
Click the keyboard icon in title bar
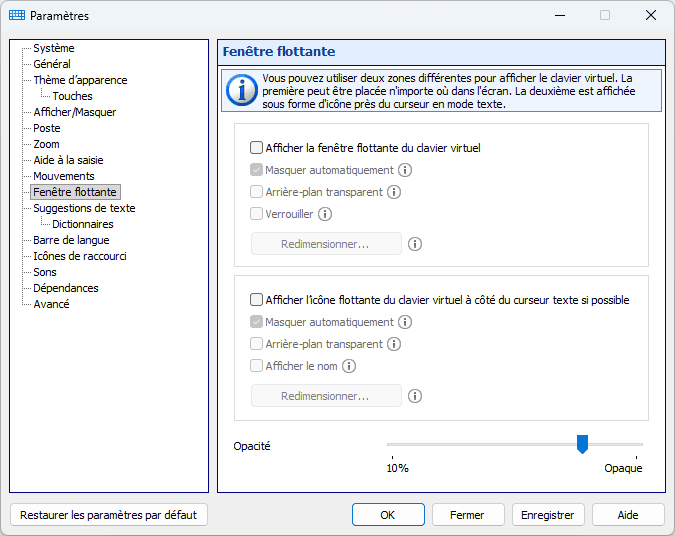point(17,15)
